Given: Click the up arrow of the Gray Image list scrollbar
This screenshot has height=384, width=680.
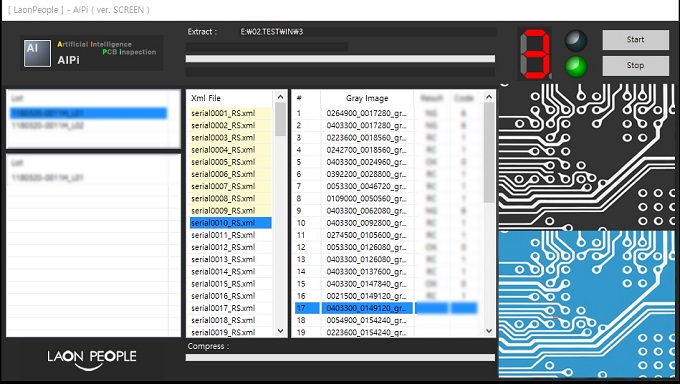Looking at the screenshot, I should 489,97.
